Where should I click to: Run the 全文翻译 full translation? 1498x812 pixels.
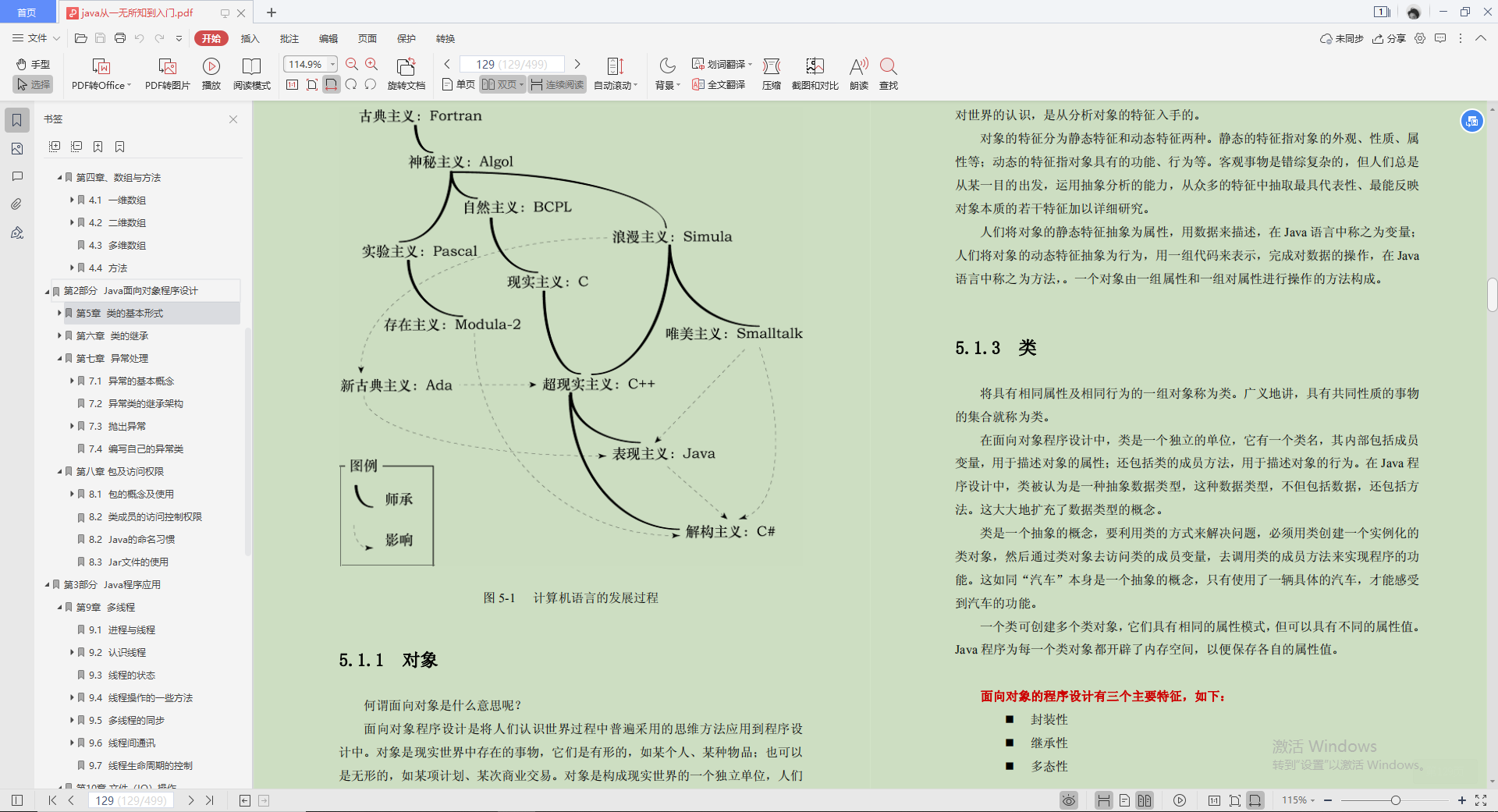coord(719,84)
